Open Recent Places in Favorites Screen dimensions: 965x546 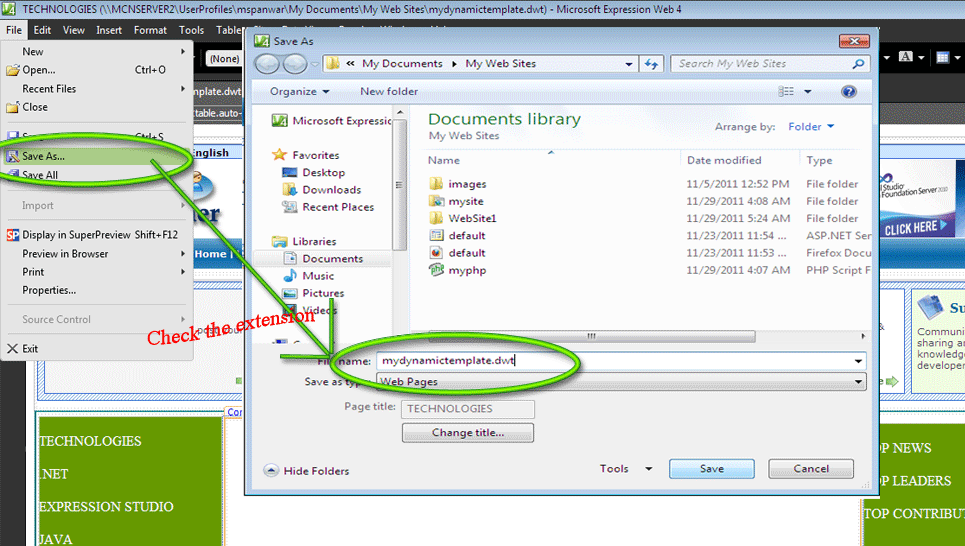[x=338, y=207]
